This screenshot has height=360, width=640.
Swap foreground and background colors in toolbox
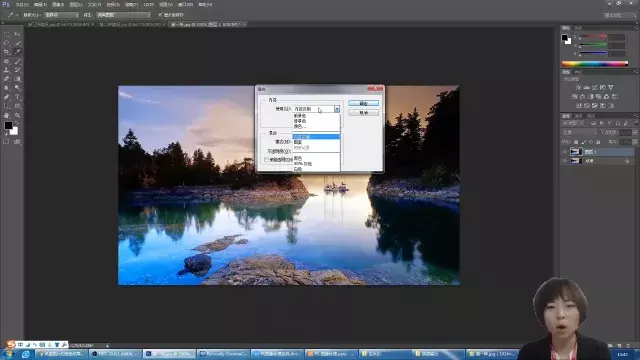[x=16, y=122]
